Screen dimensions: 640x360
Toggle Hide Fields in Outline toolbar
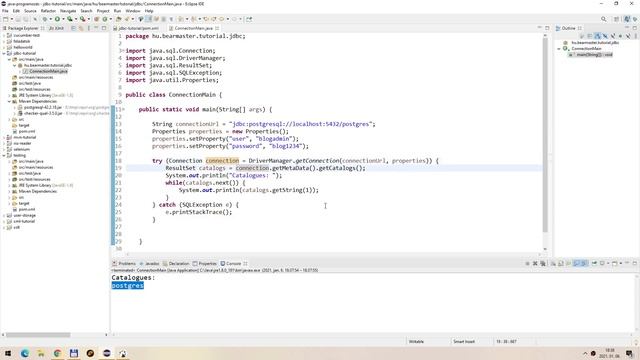coord(605,36)
